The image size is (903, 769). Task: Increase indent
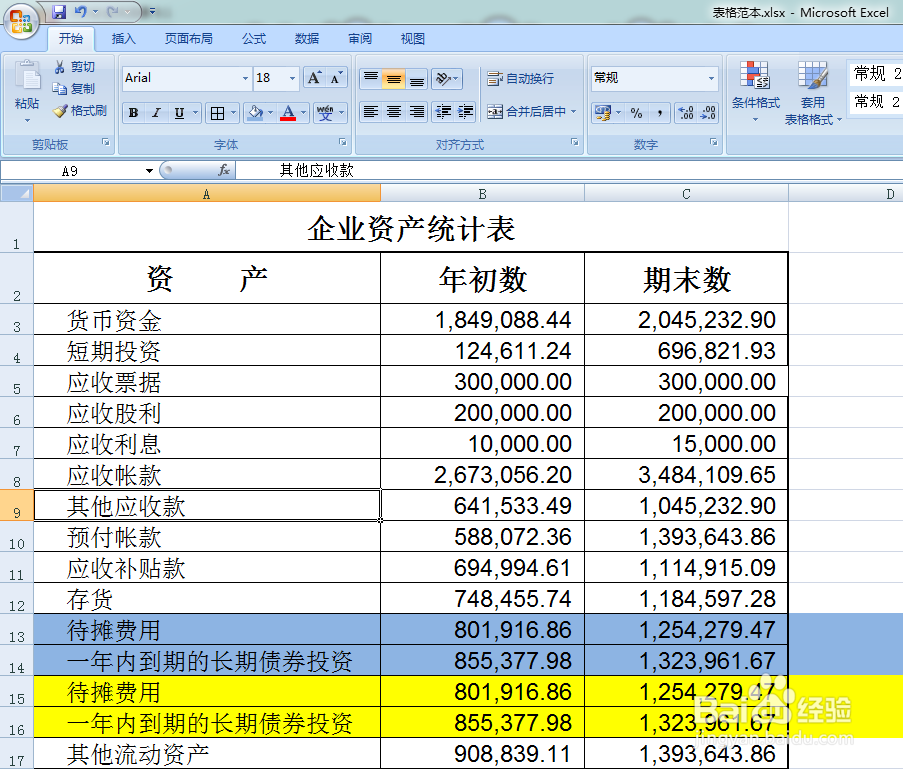pos(465,111)
